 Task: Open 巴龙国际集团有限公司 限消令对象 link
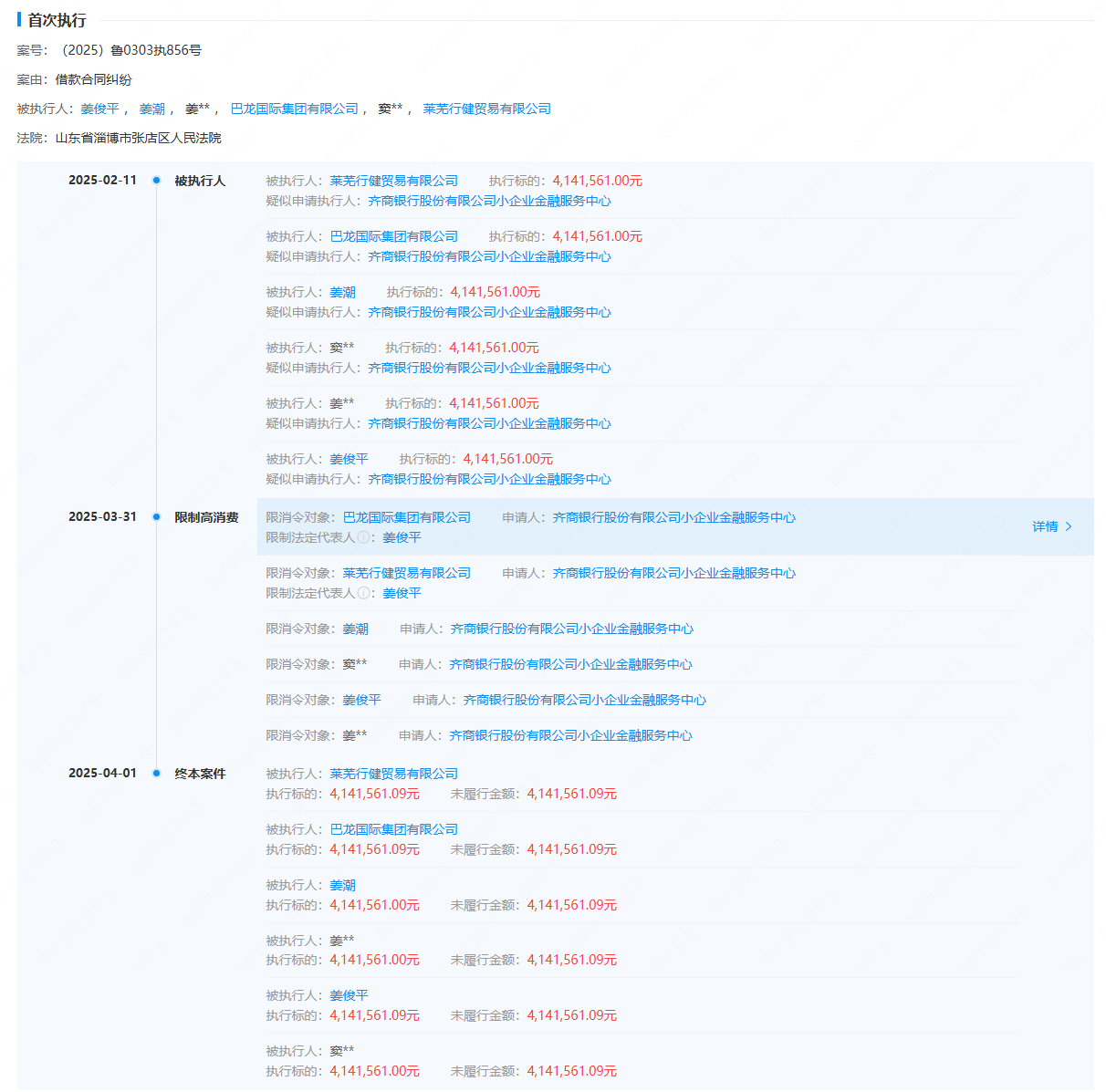[407, 518]
